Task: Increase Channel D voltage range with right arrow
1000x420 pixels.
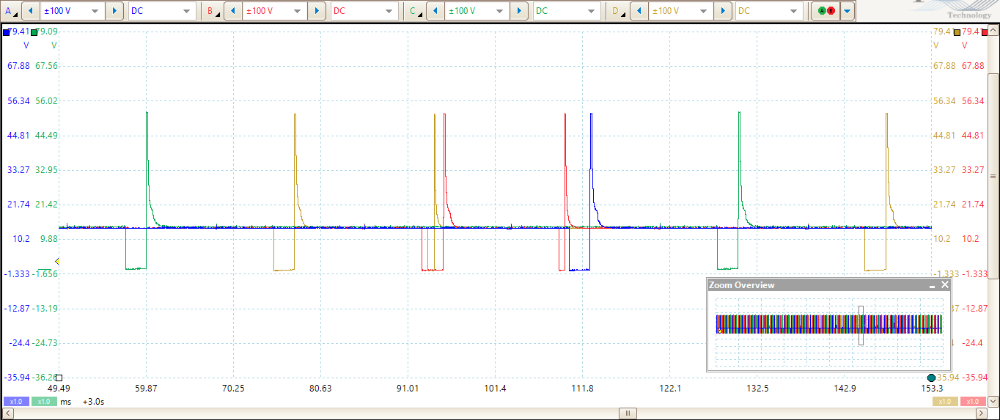Action: (x=721, y=11)
